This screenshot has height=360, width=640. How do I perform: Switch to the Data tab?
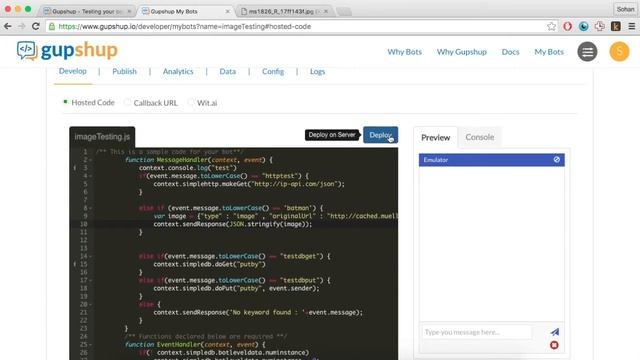[x=228, y=71]
